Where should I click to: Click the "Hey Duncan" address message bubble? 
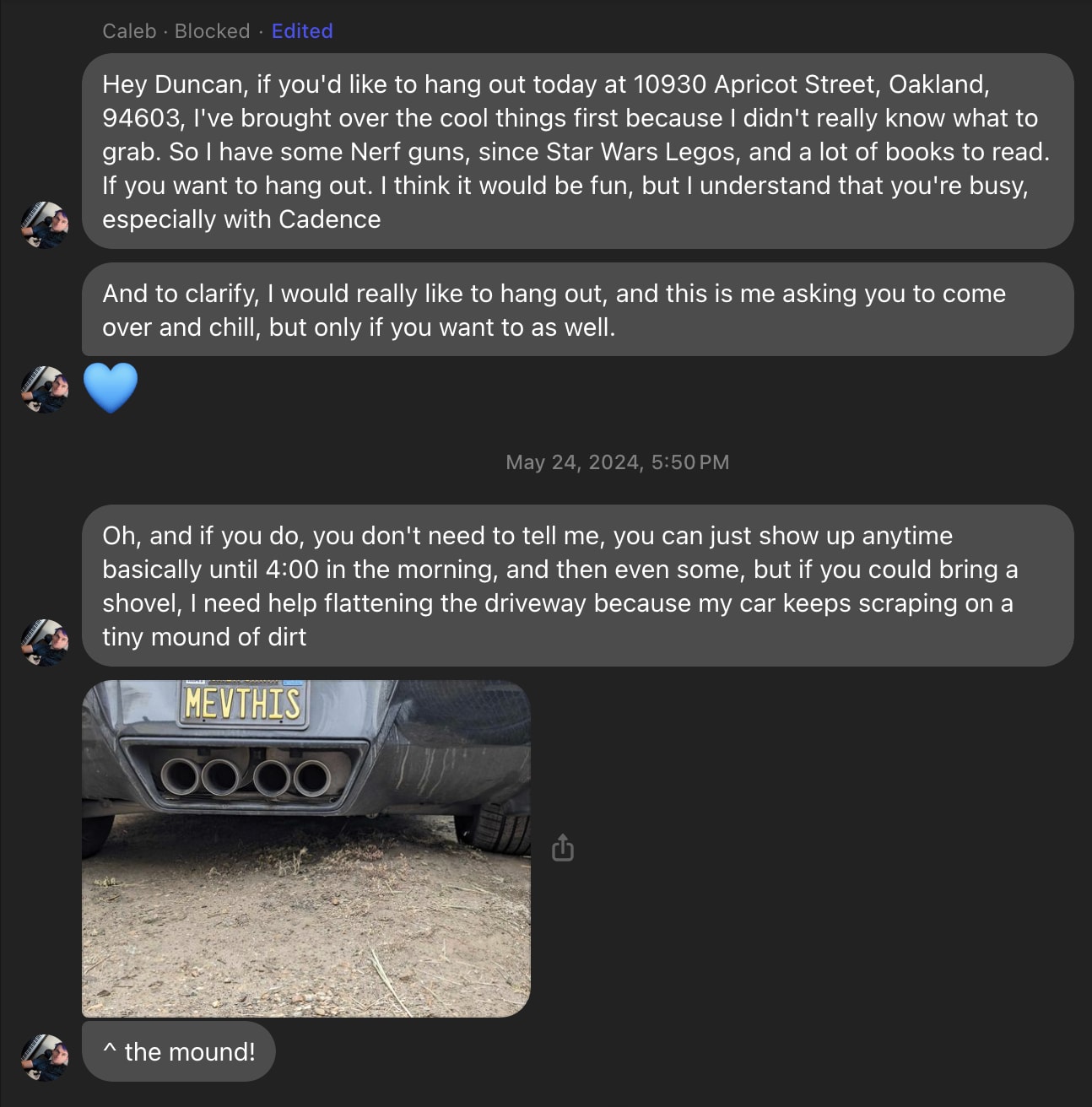578,151
